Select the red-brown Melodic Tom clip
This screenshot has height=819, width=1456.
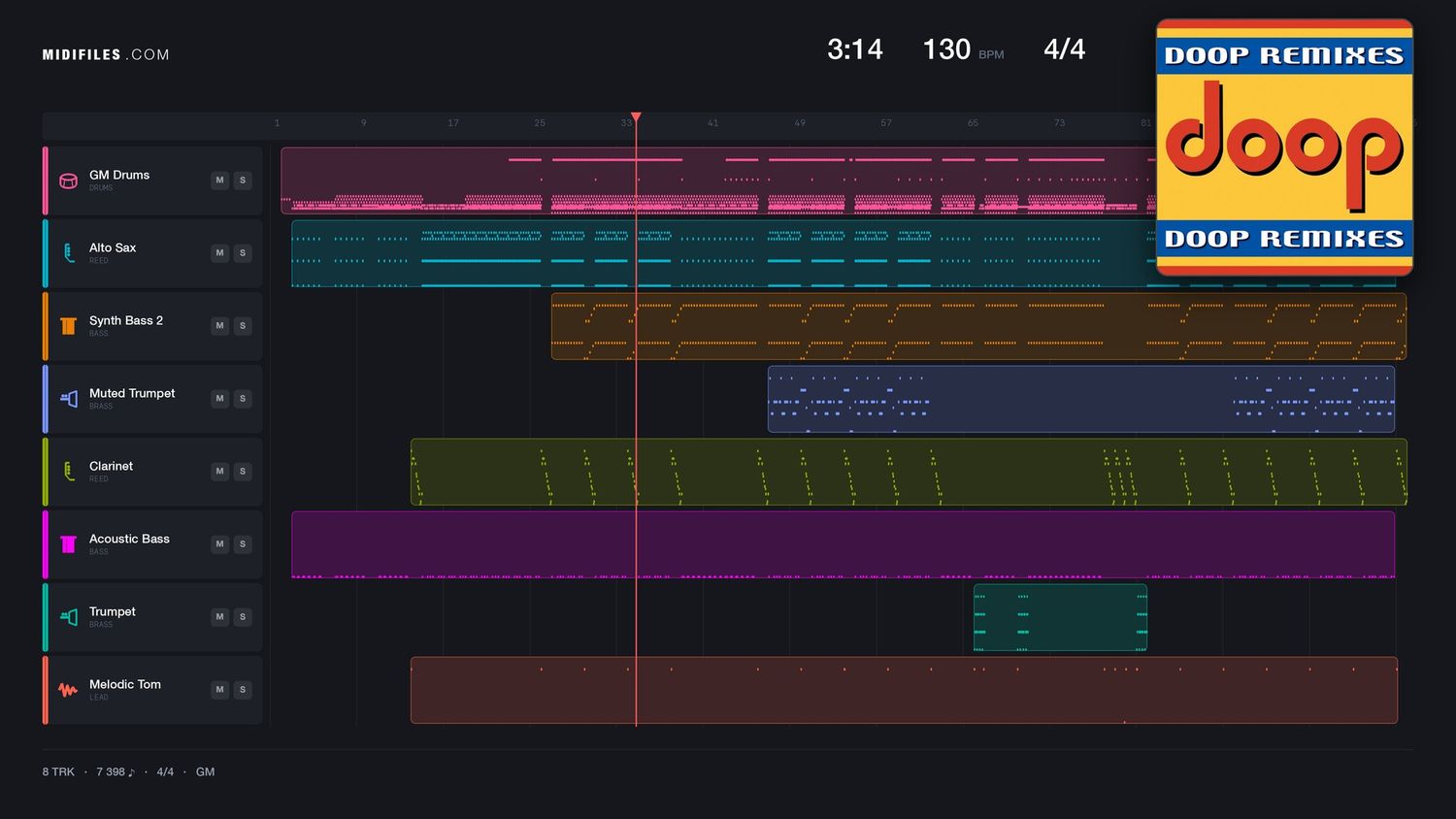pos(904,690)
